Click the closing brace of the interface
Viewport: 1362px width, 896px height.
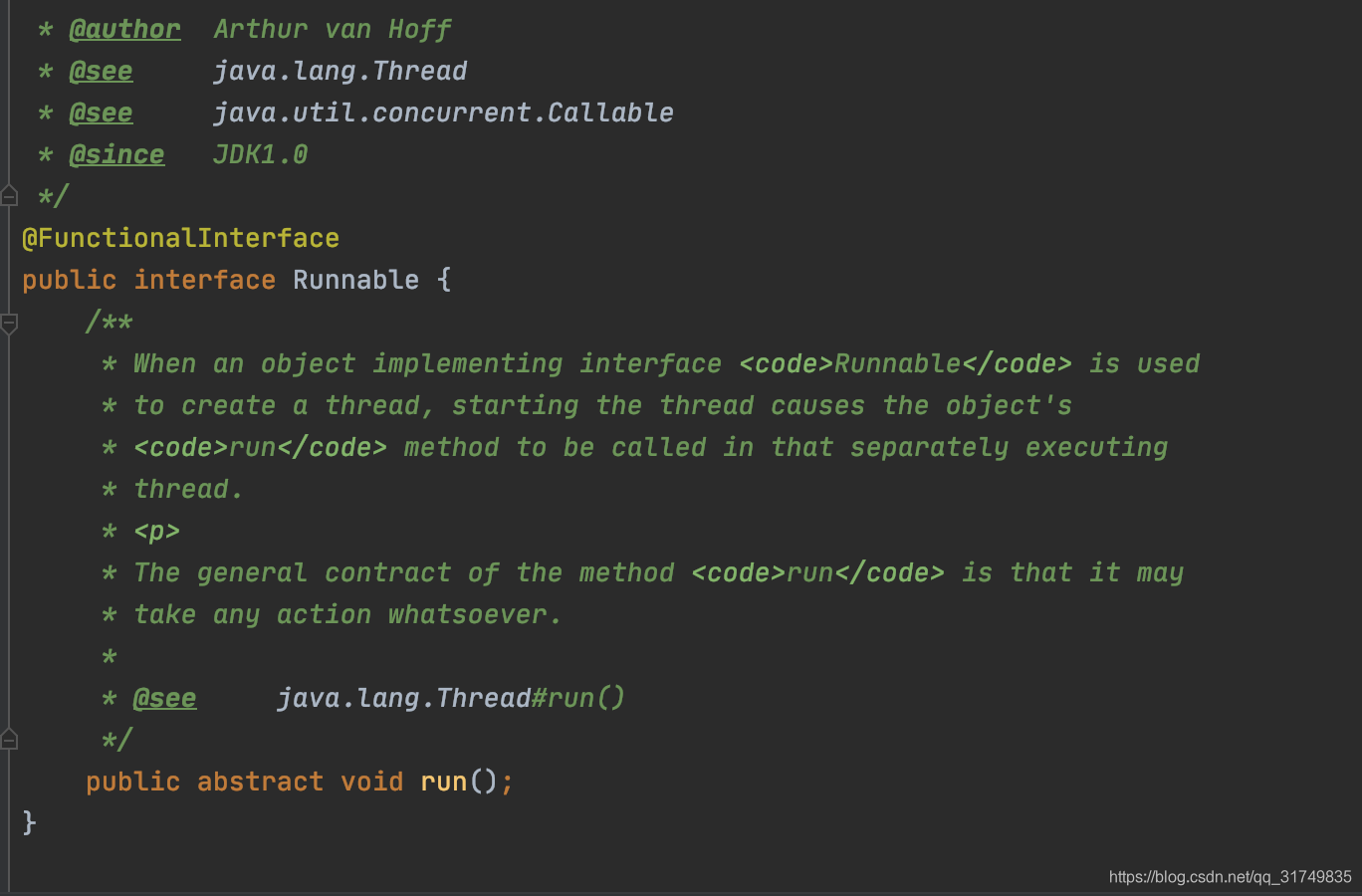29,823
